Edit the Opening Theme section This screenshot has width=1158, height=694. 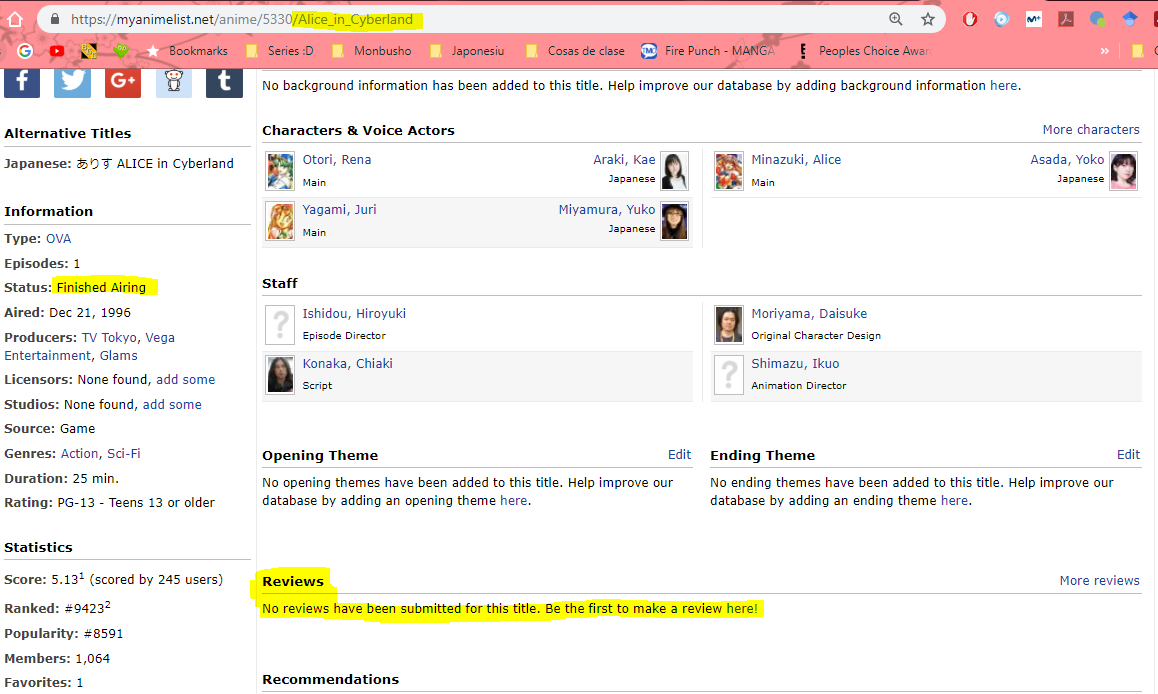click(x=679, y=454)
